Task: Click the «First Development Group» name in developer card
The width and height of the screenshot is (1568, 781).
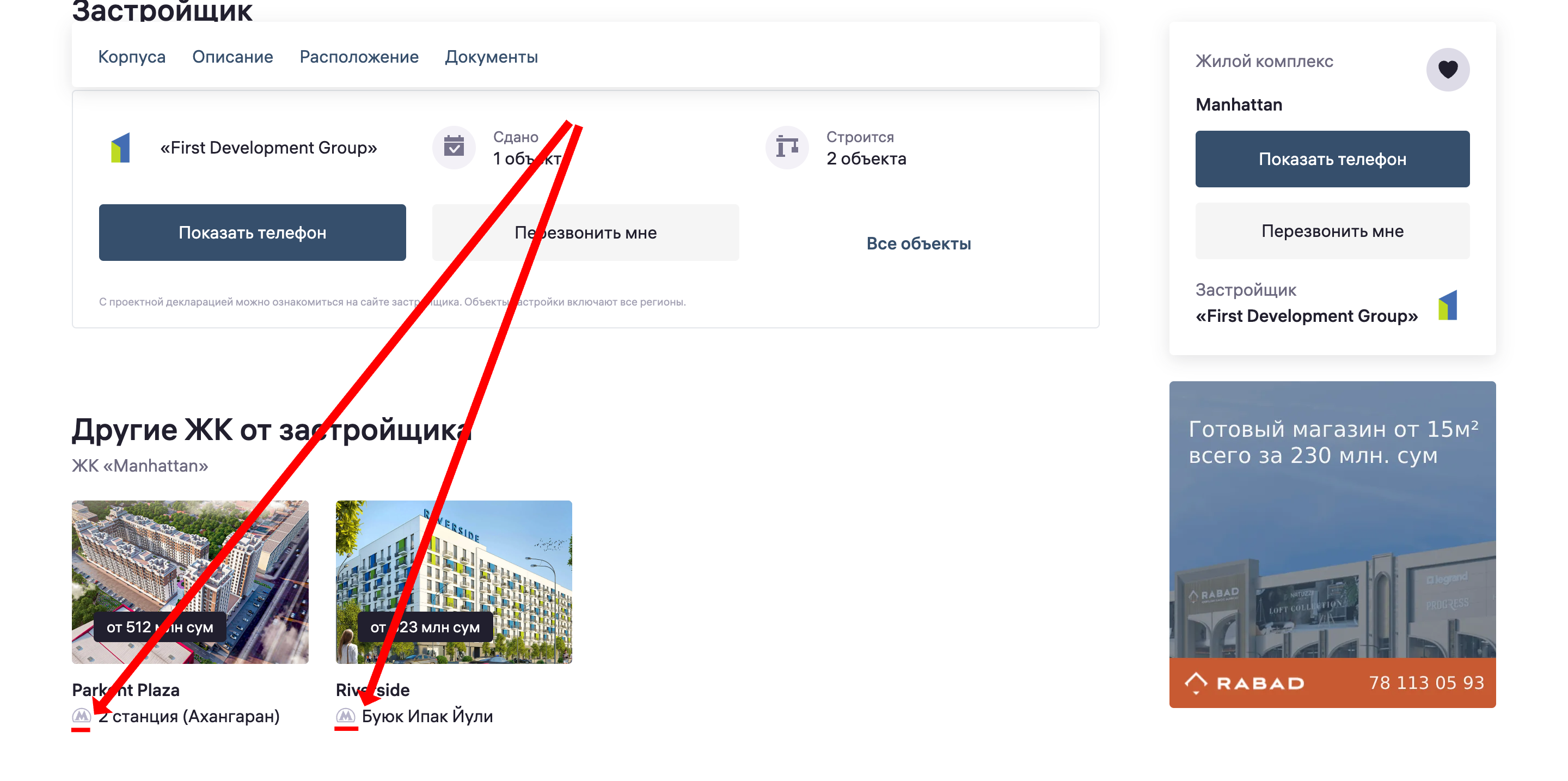Action: coord(268,147)
